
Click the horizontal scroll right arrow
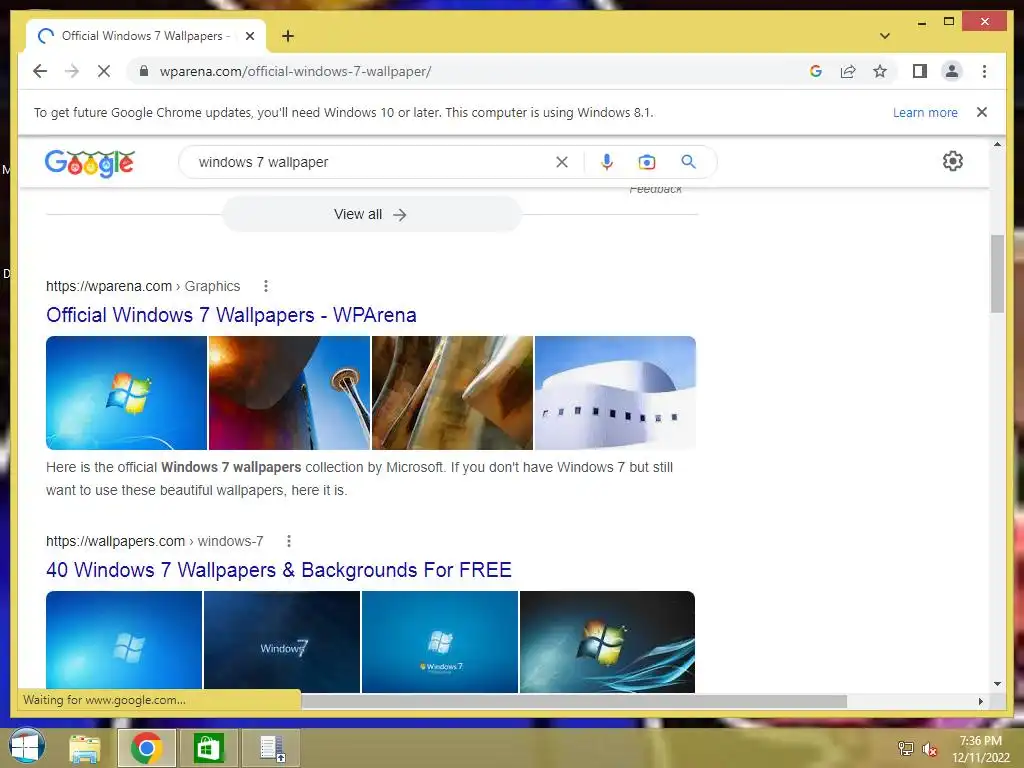click(980, 701)
